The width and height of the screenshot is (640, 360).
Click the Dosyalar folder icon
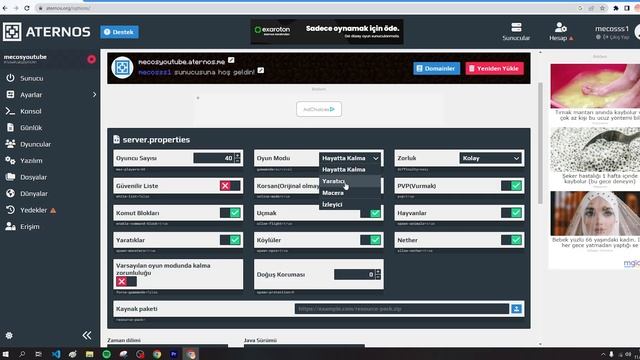pos(10,177)
